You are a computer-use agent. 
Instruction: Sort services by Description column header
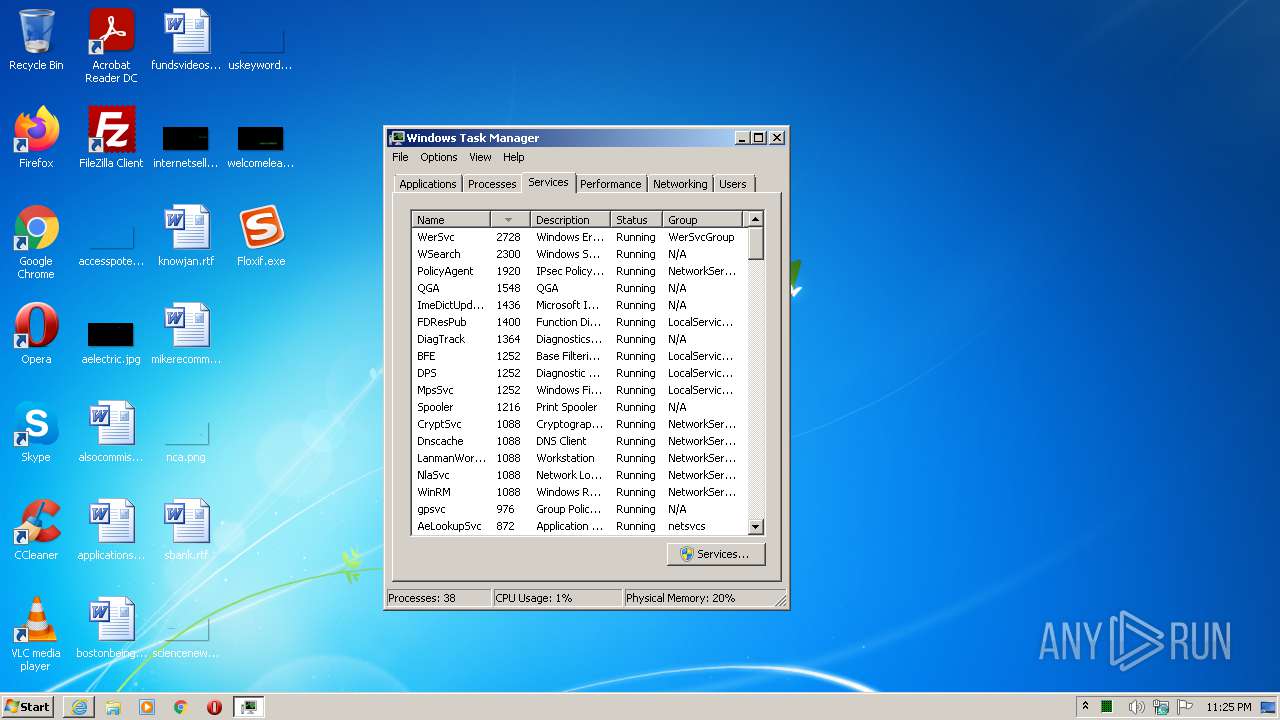(570, 220)
